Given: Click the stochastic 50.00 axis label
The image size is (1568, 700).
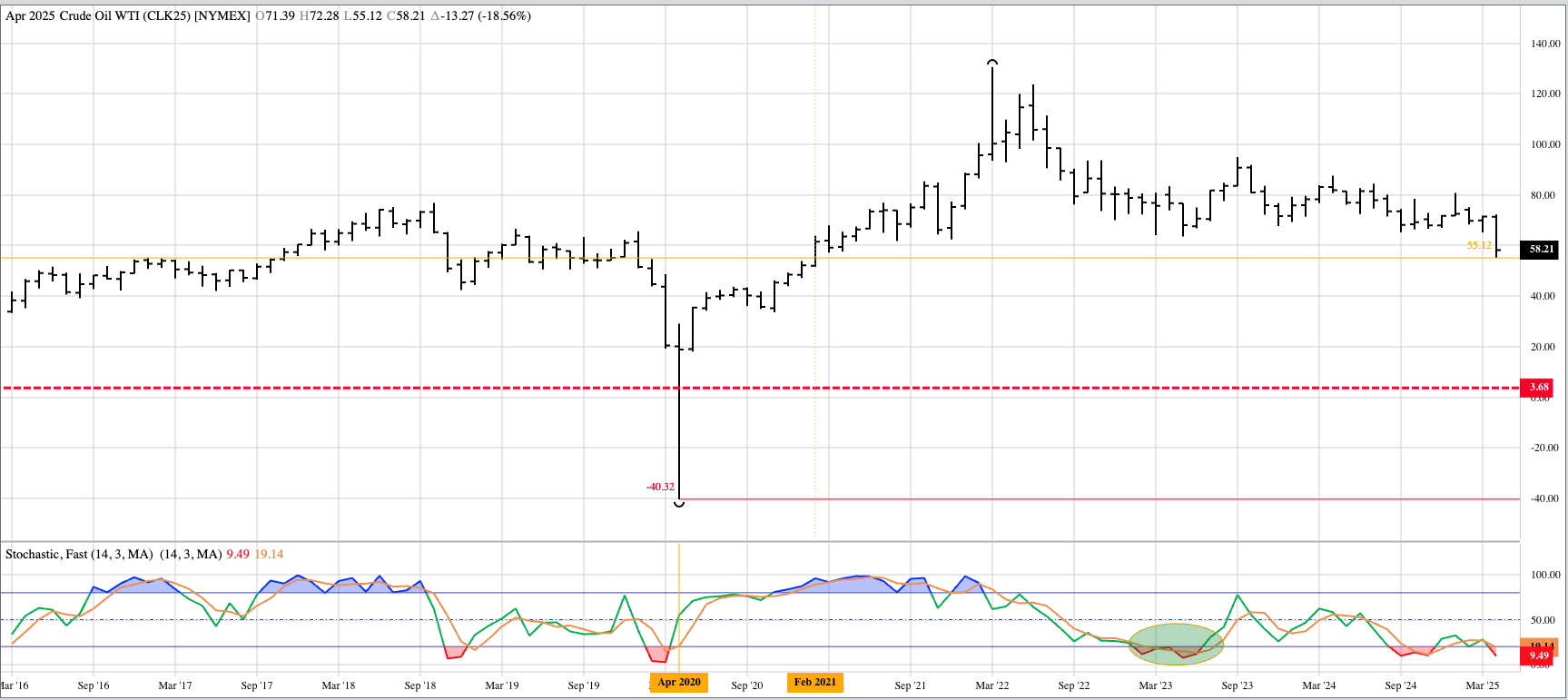Looking at the screenshot, I should point(1544,621).
